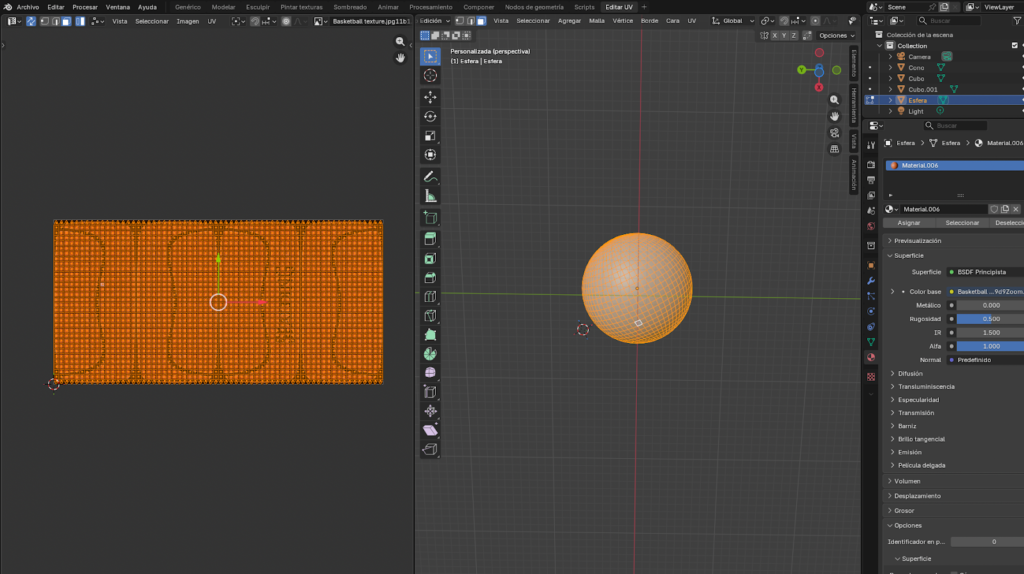Pick the Measure tool in viewport toolbar

tap(430, 196)
